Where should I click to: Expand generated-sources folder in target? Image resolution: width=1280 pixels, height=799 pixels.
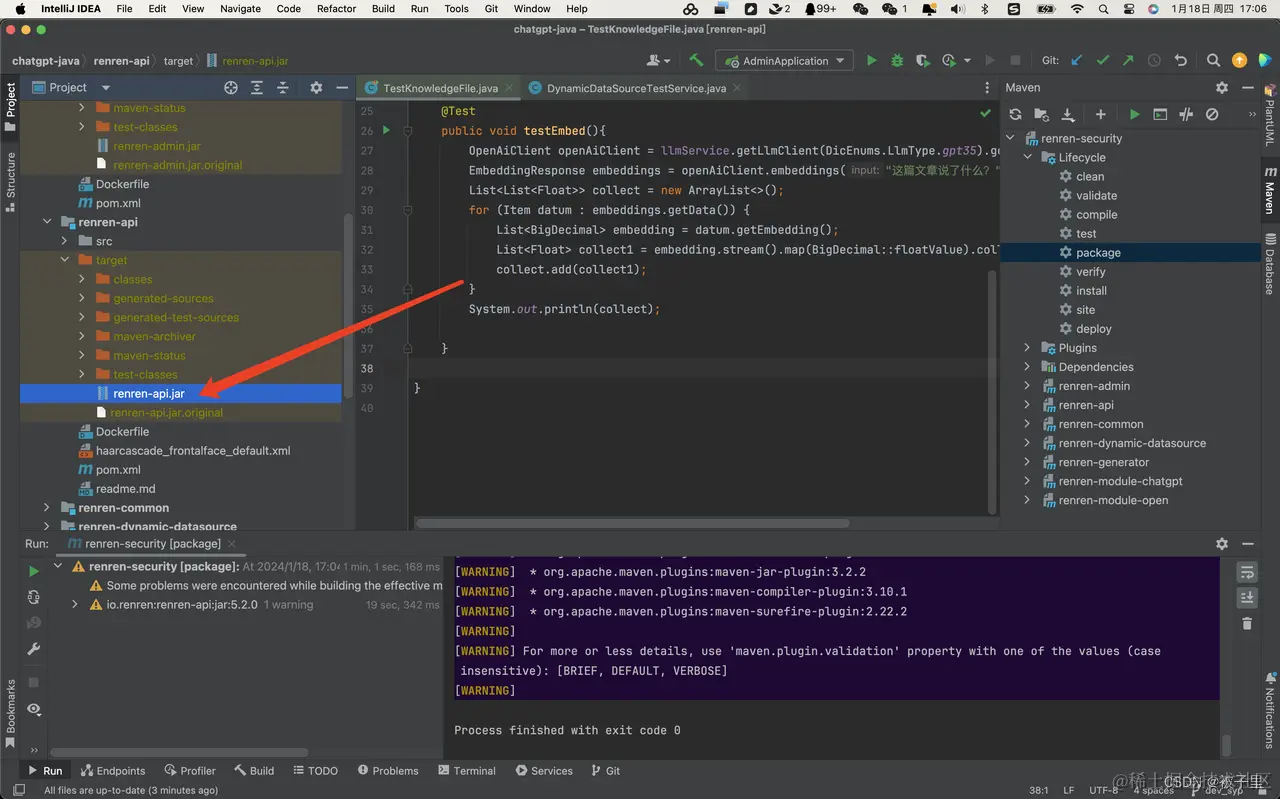(x=82, y=298)
